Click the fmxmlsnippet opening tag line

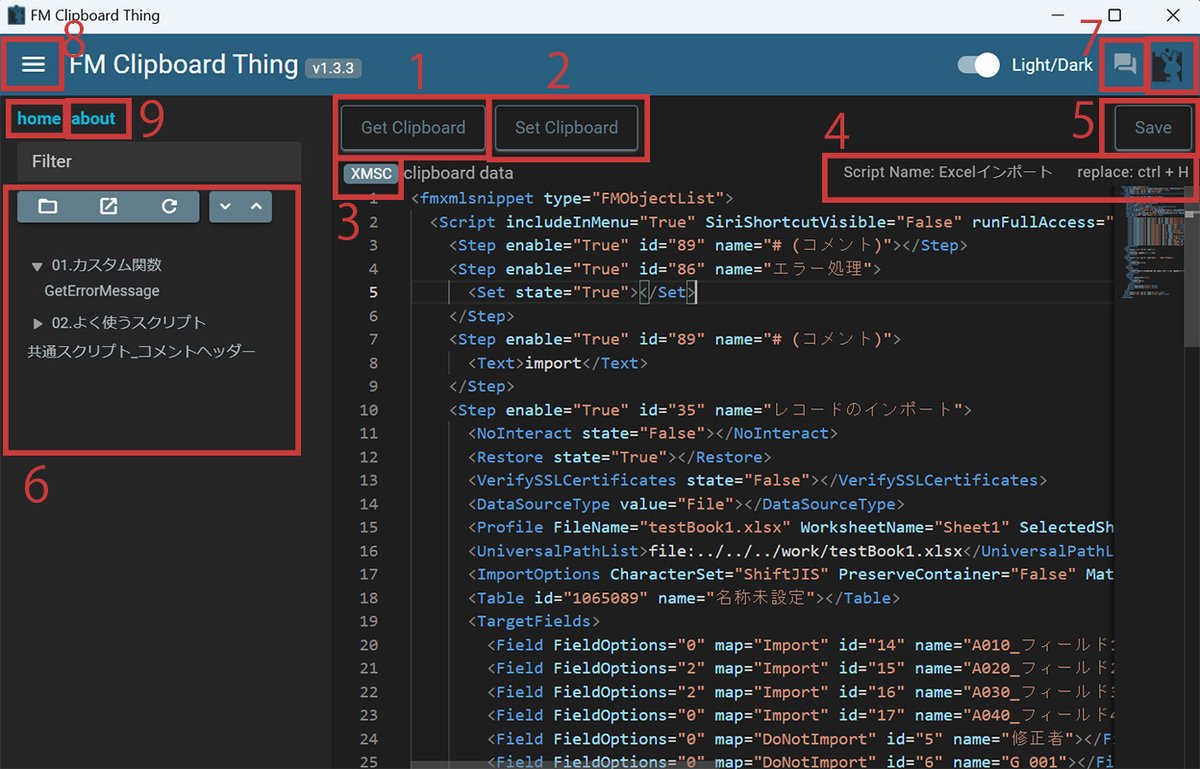pyautogui.click(x=572, y=198)
